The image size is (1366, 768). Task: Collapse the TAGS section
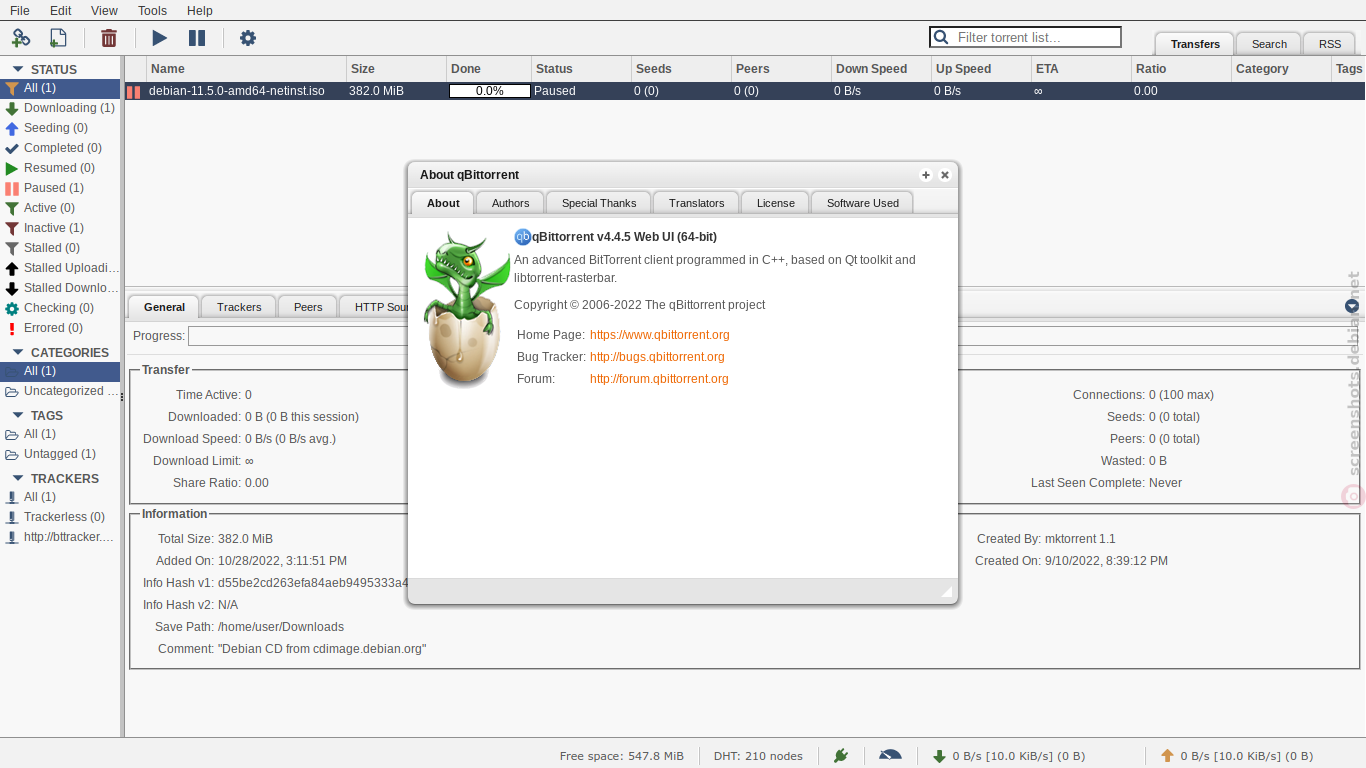tap(18, 416)
